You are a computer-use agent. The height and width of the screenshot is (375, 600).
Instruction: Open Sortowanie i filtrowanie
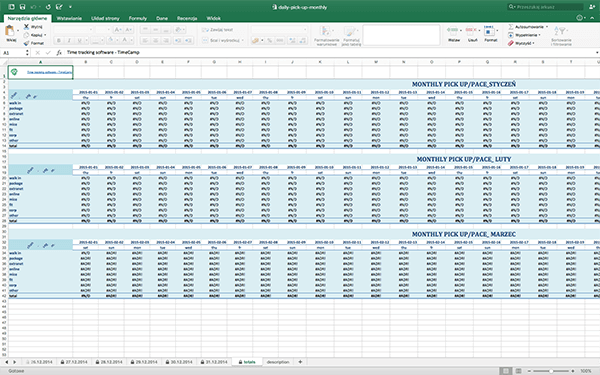coord(561,36)
